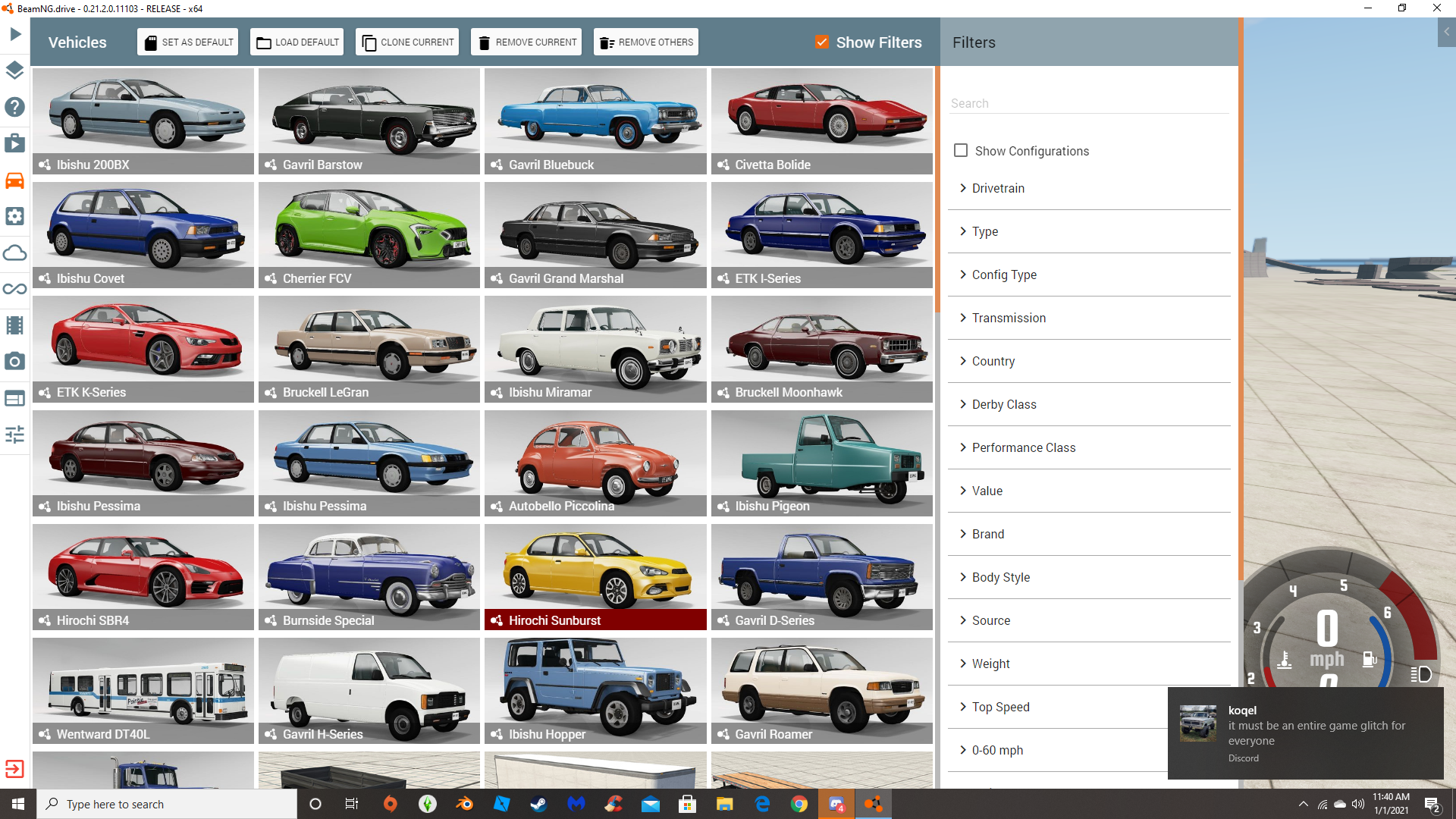
Task: Click the Remove Others button
Action: [646, 42]
